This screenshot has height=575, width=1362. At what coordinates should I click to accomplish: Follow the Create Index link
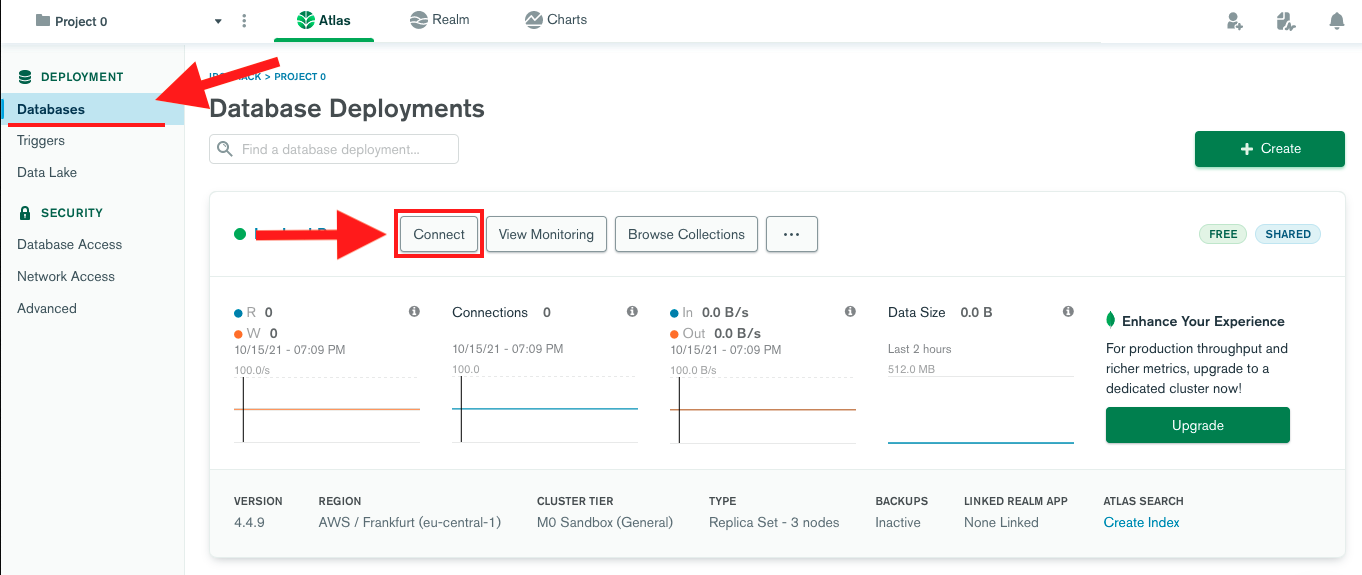(1141, 522)
